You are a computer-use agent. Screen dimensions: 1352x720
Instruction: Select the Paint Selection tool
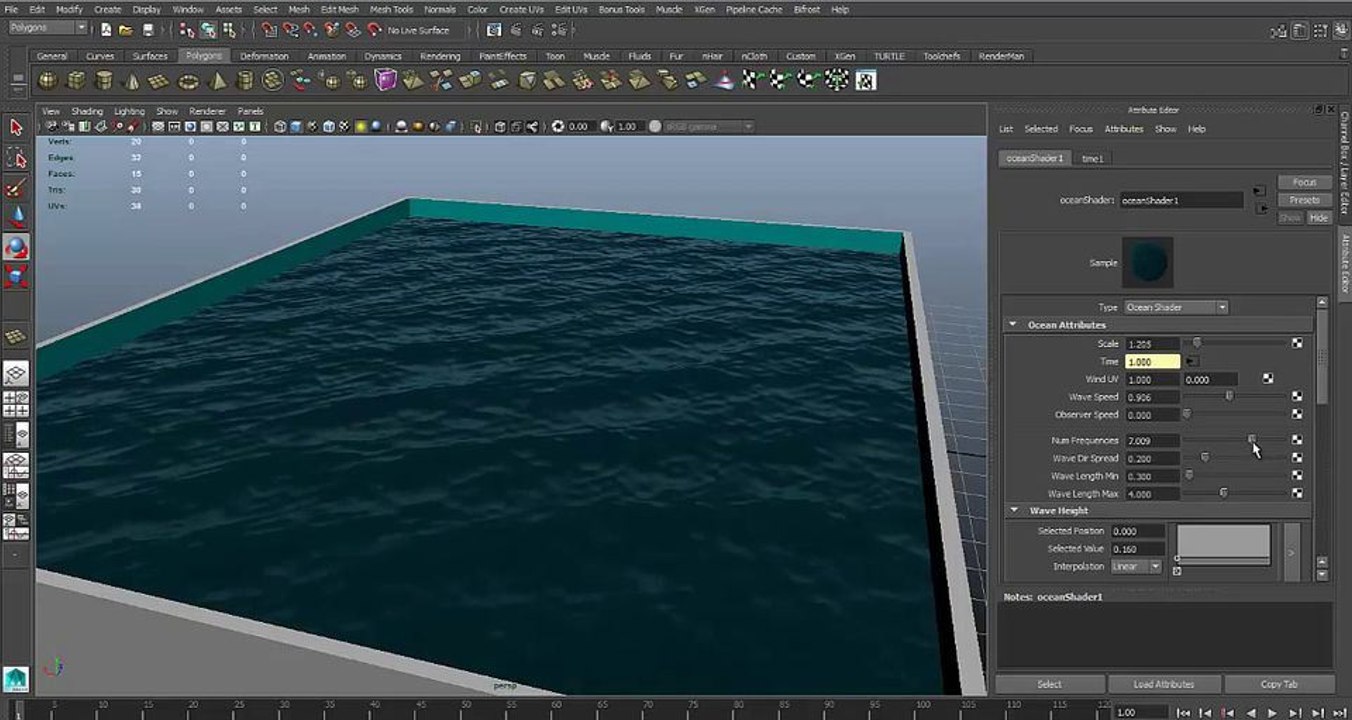[16, 188]
